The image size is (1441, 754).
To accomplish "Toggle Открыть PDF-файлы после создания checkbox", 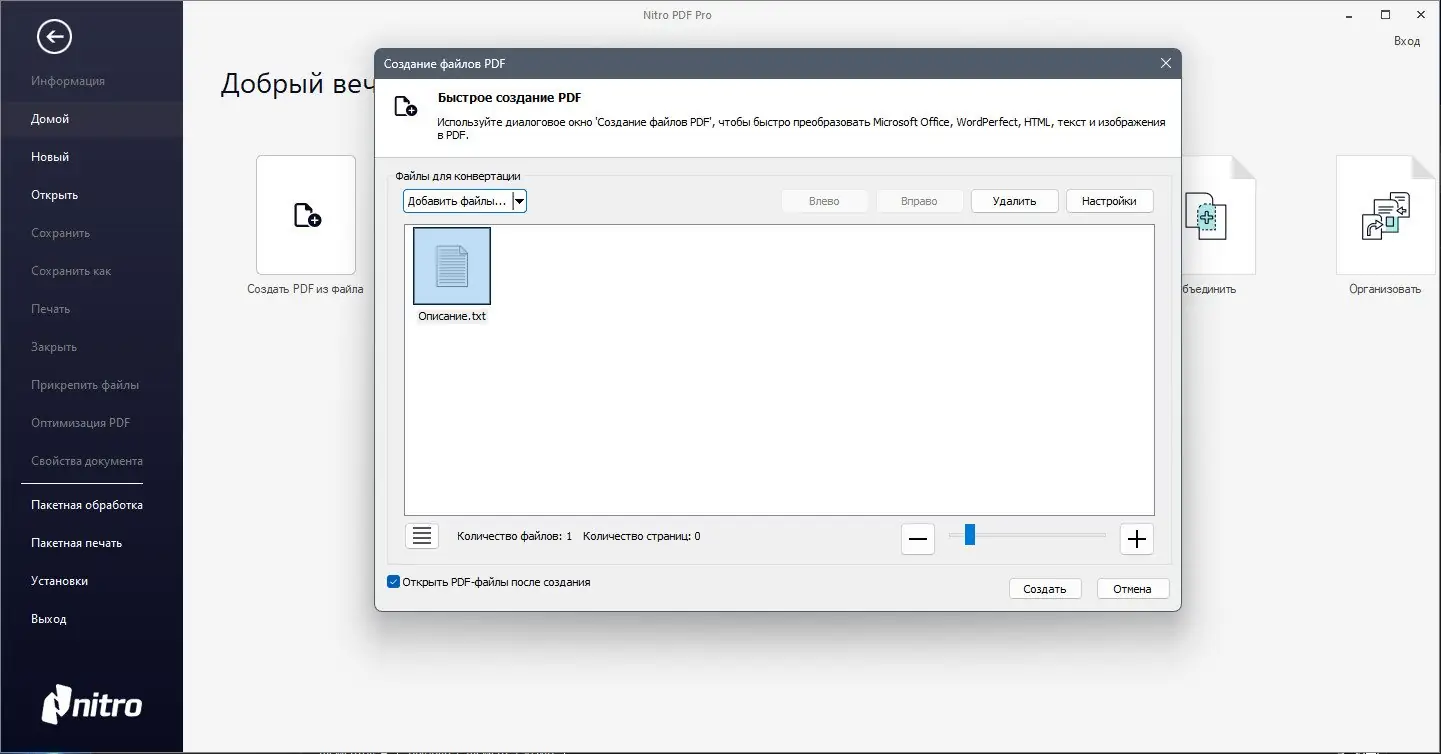I will (393, 582).
